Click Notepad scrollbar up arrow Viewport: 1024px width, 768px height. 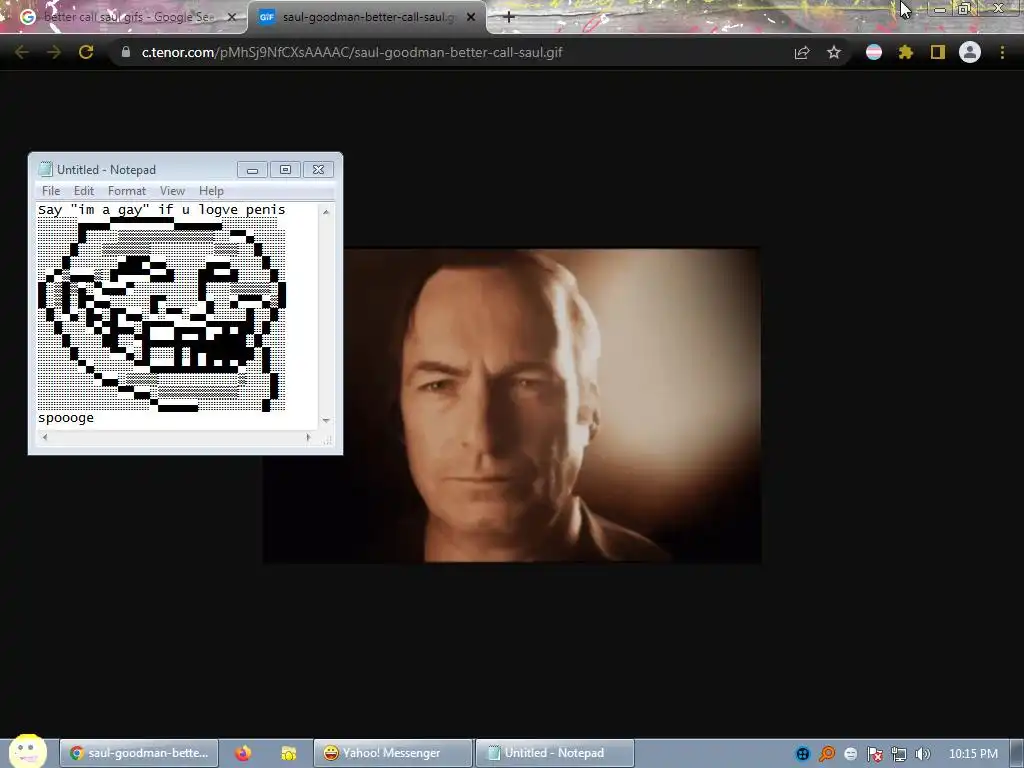pos(325,212)
